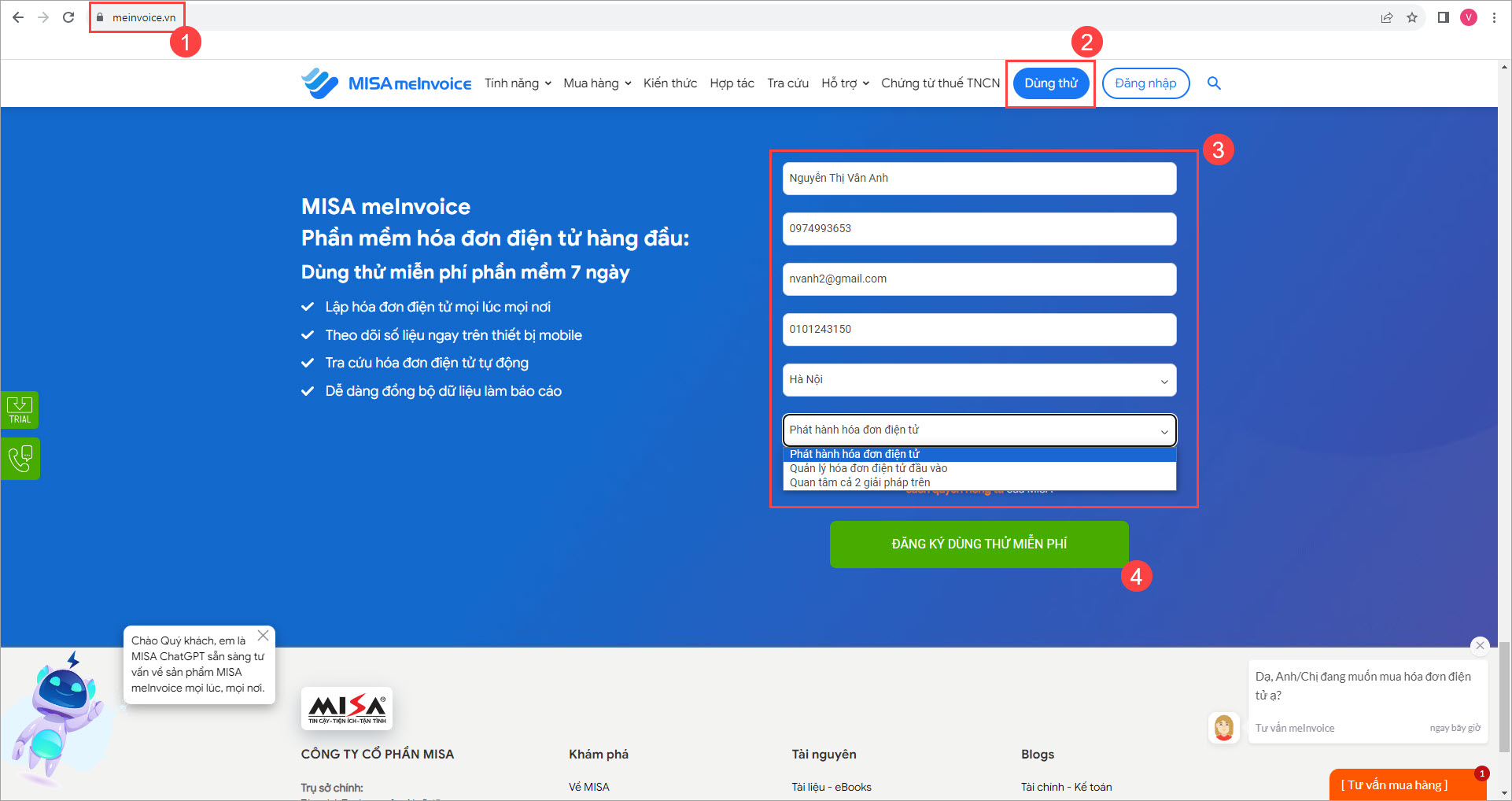Close the Tư vấn meInvoice chat popup
Viewport: 1512px width, 801px height.
[x=1480, y=645]
